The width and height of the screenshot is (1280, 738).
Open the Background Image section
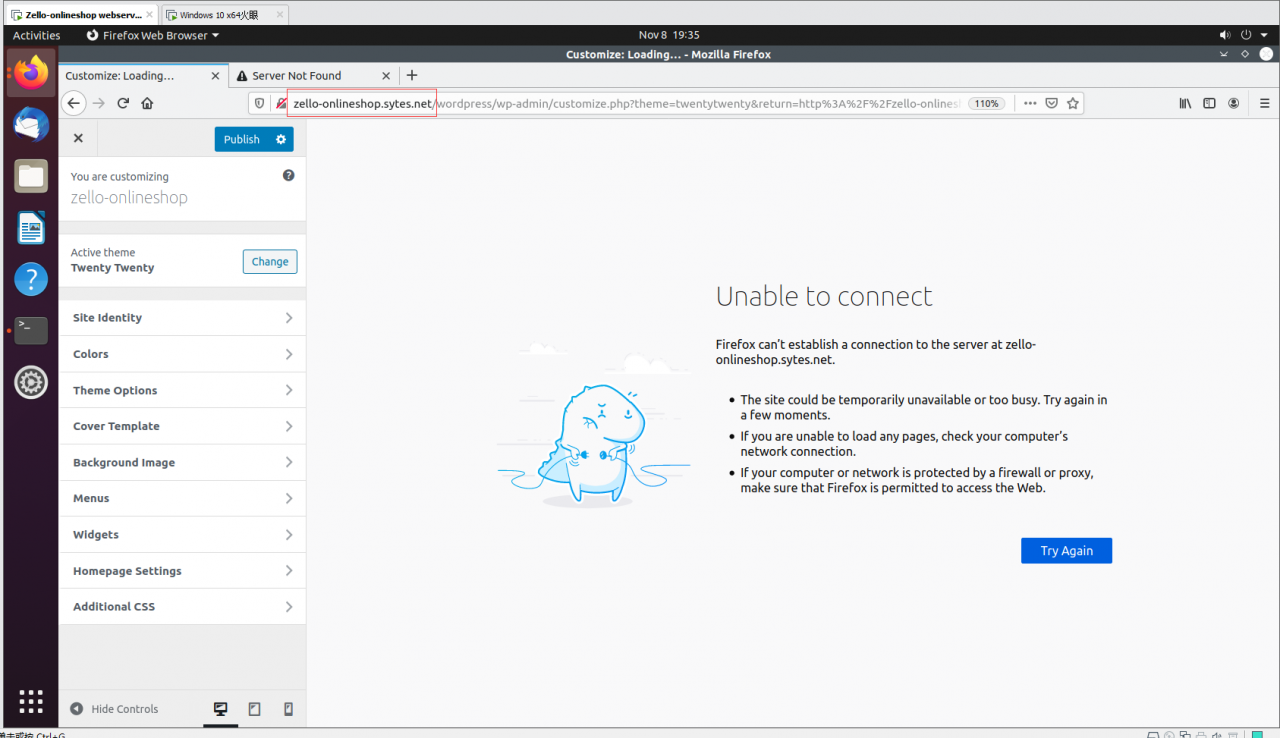(182, 462)
